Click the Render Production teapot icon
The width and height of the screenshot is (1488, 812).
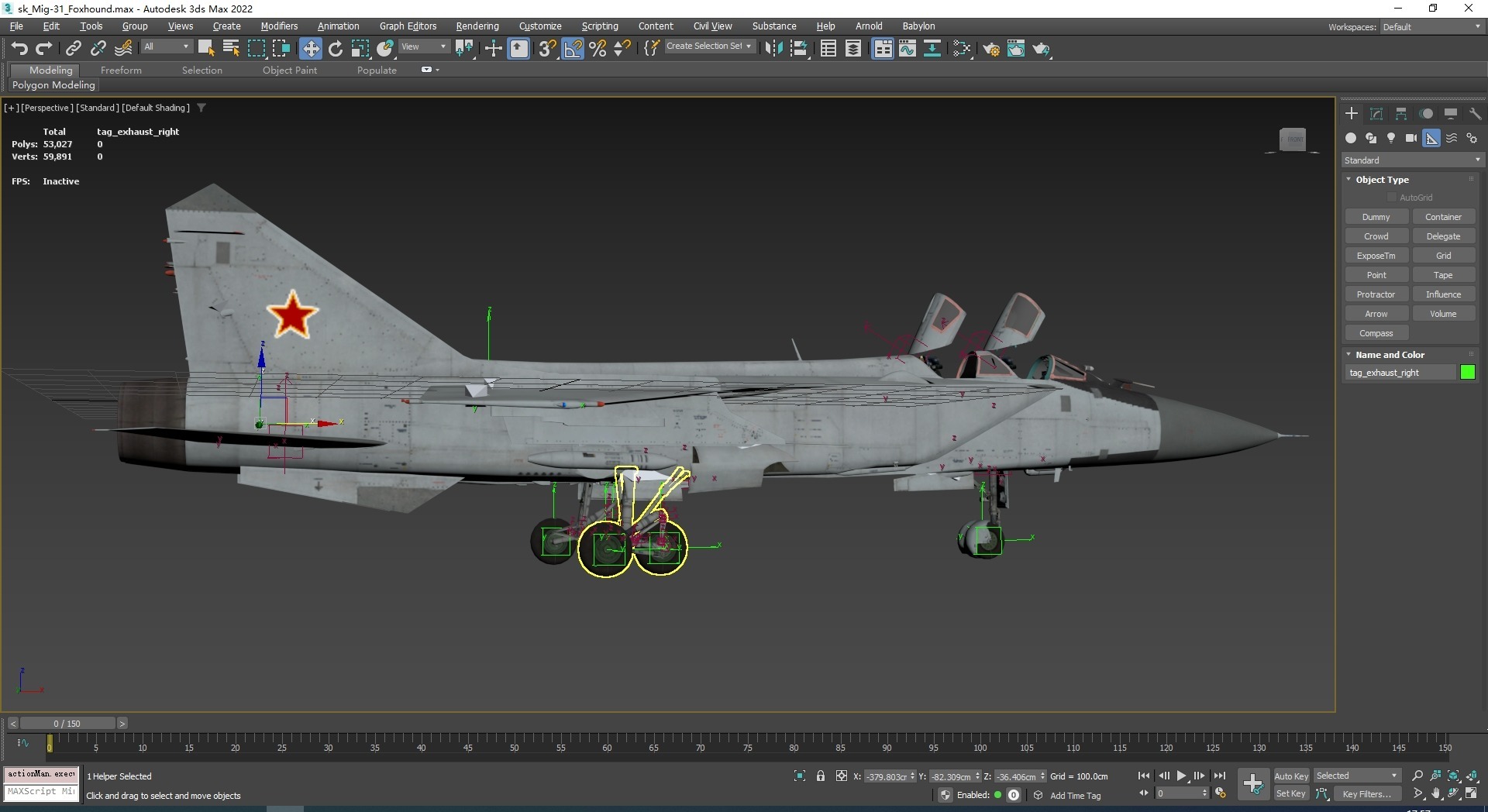(x=1042, y=49)
